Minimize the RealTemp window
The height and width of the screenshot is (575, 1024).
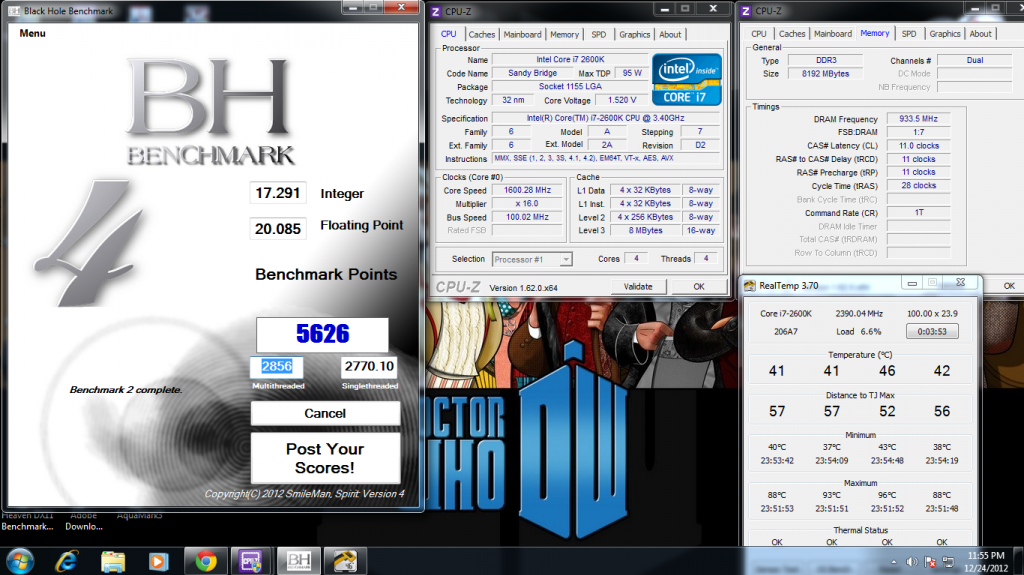912,283
